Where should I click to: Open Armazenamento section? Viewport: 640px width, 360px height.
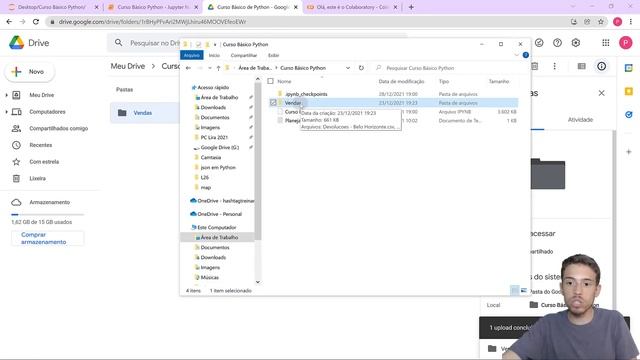pyautogui.click(x=49, y=202)
